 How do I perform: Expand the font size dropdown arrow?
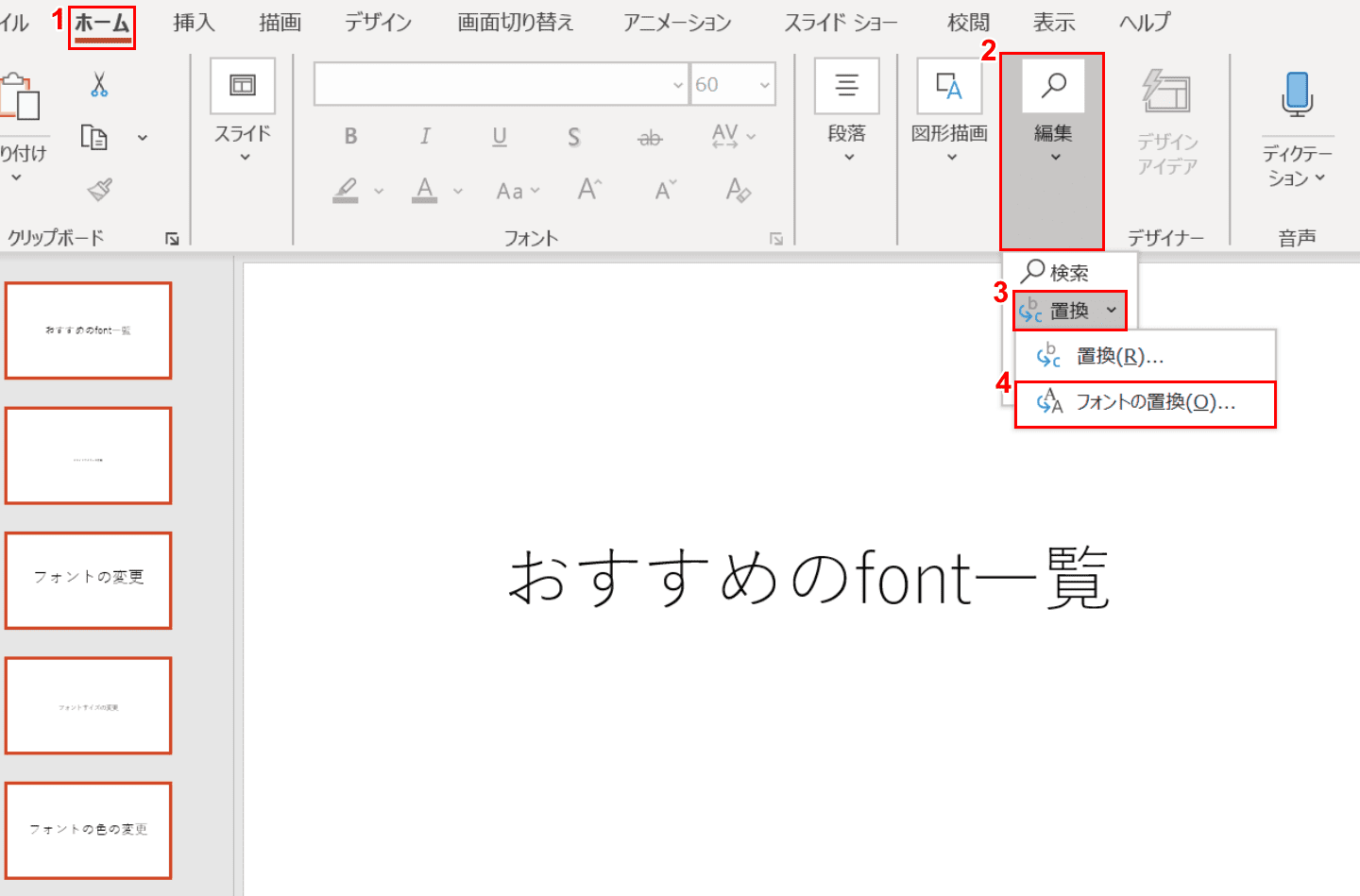click(x=764, y=85)
